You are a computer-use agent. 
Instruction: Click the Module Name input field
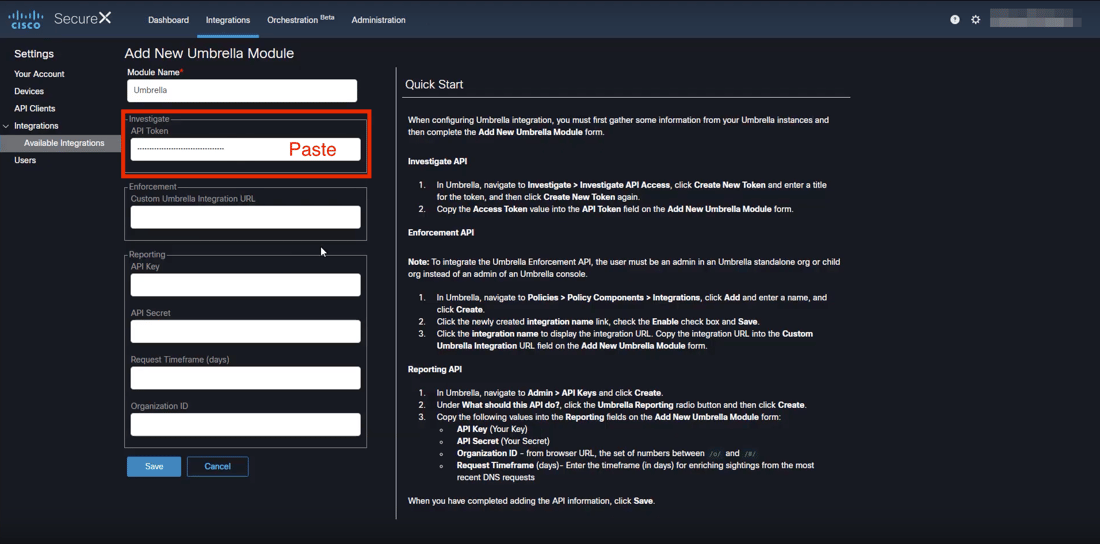pos(242,91)
